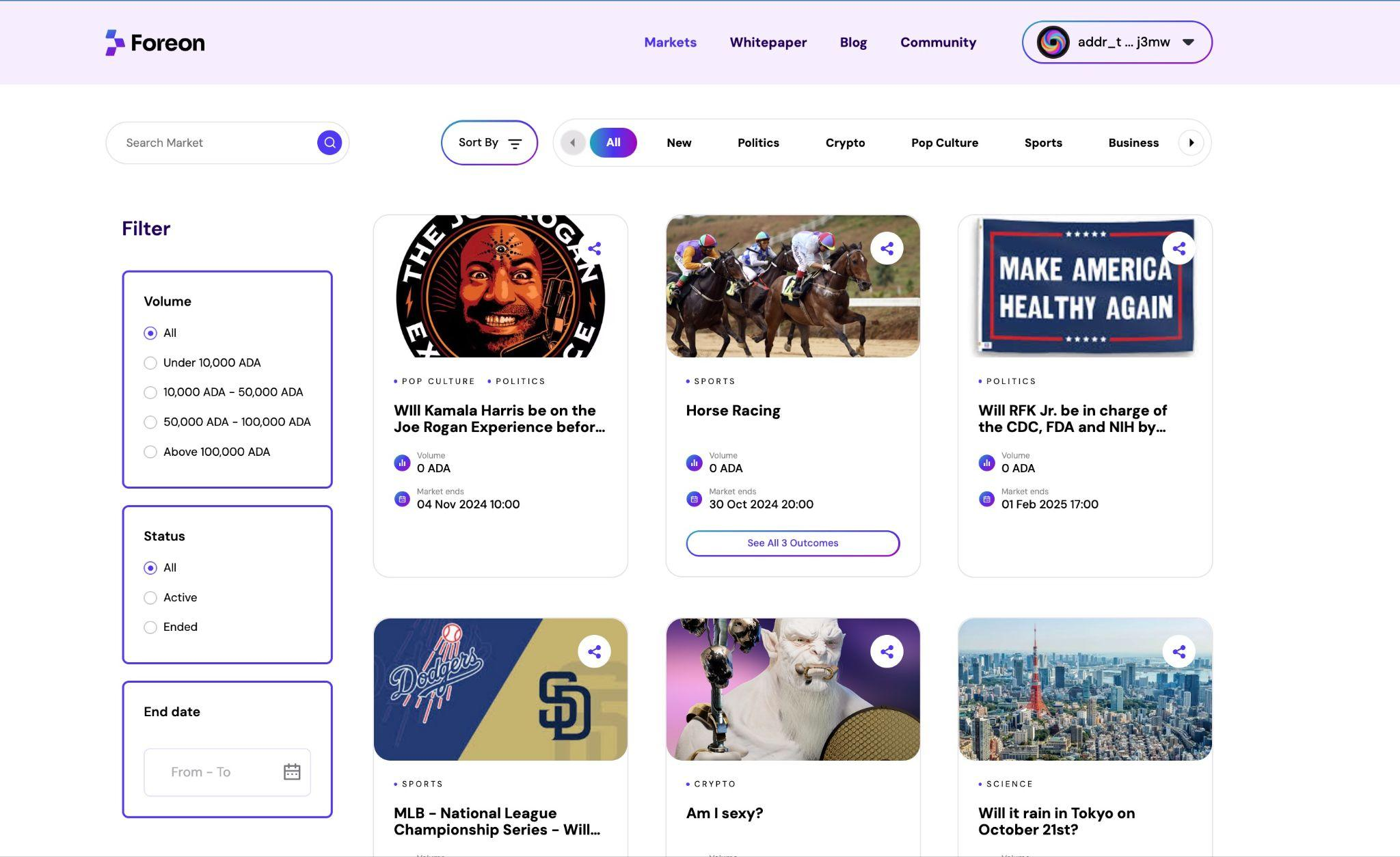Share the Kamala Harris Joe Rogan market
1400x857 pixels.
[594, 249]
